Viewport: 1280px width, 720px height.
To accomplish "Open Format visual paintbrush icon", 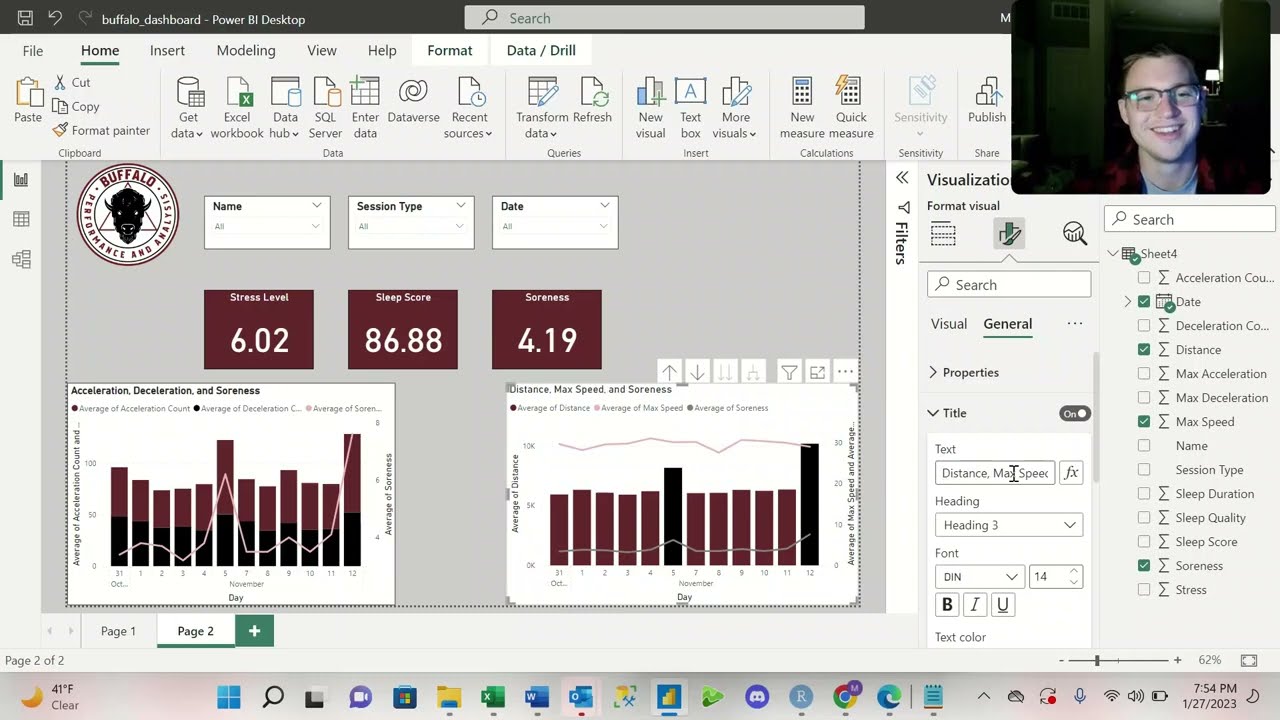I will point(1009,234).
